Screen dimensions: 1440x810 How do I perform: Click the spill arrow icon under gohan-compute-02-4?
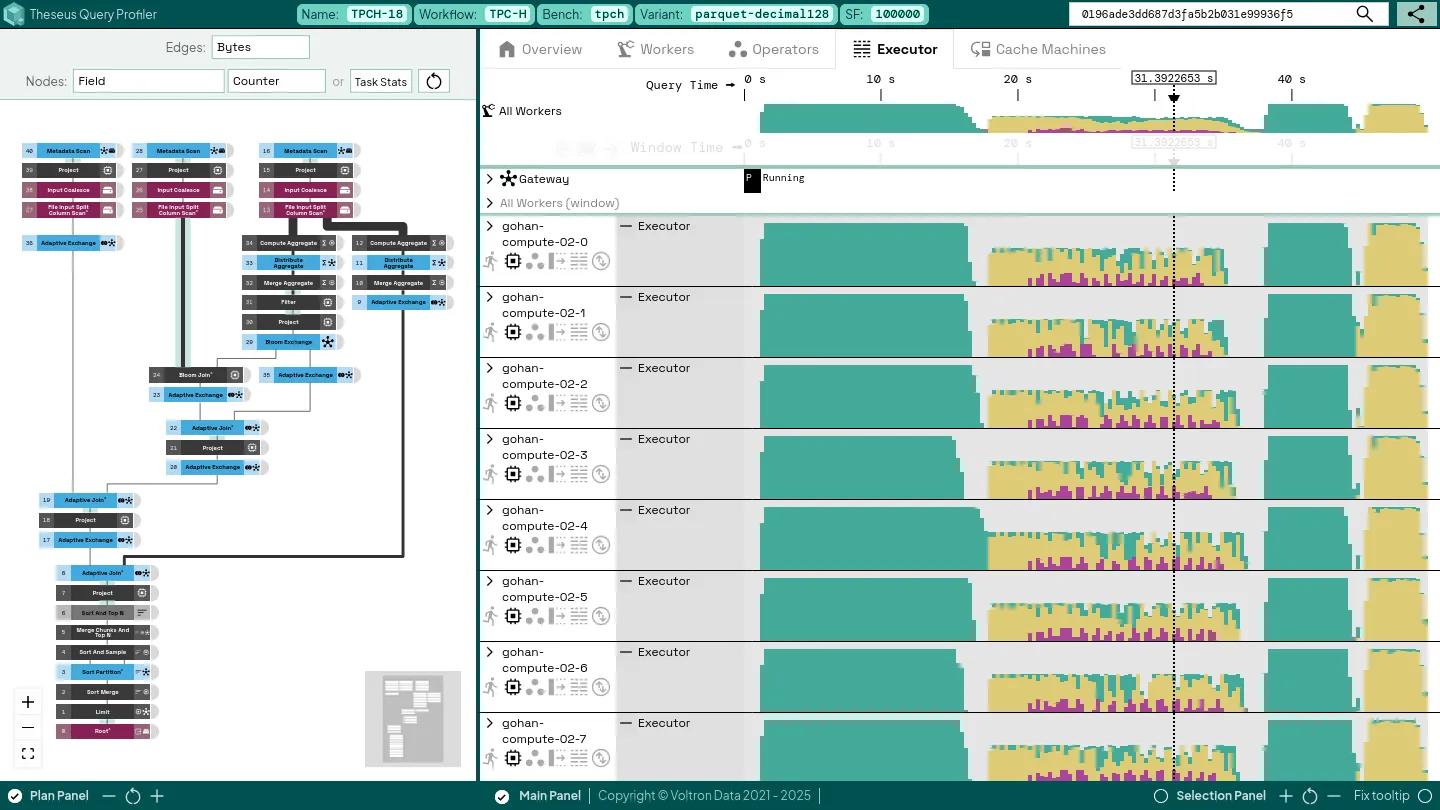[558, 545]
